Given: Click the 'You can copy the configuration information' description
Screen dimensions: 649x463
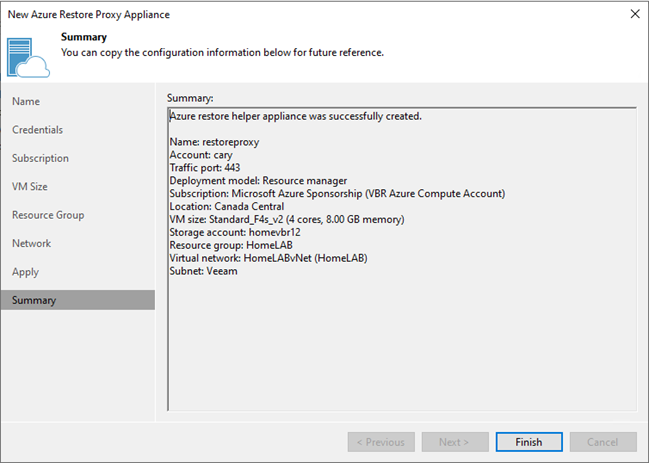Looking at the screenshot, I should click(222, 53).
